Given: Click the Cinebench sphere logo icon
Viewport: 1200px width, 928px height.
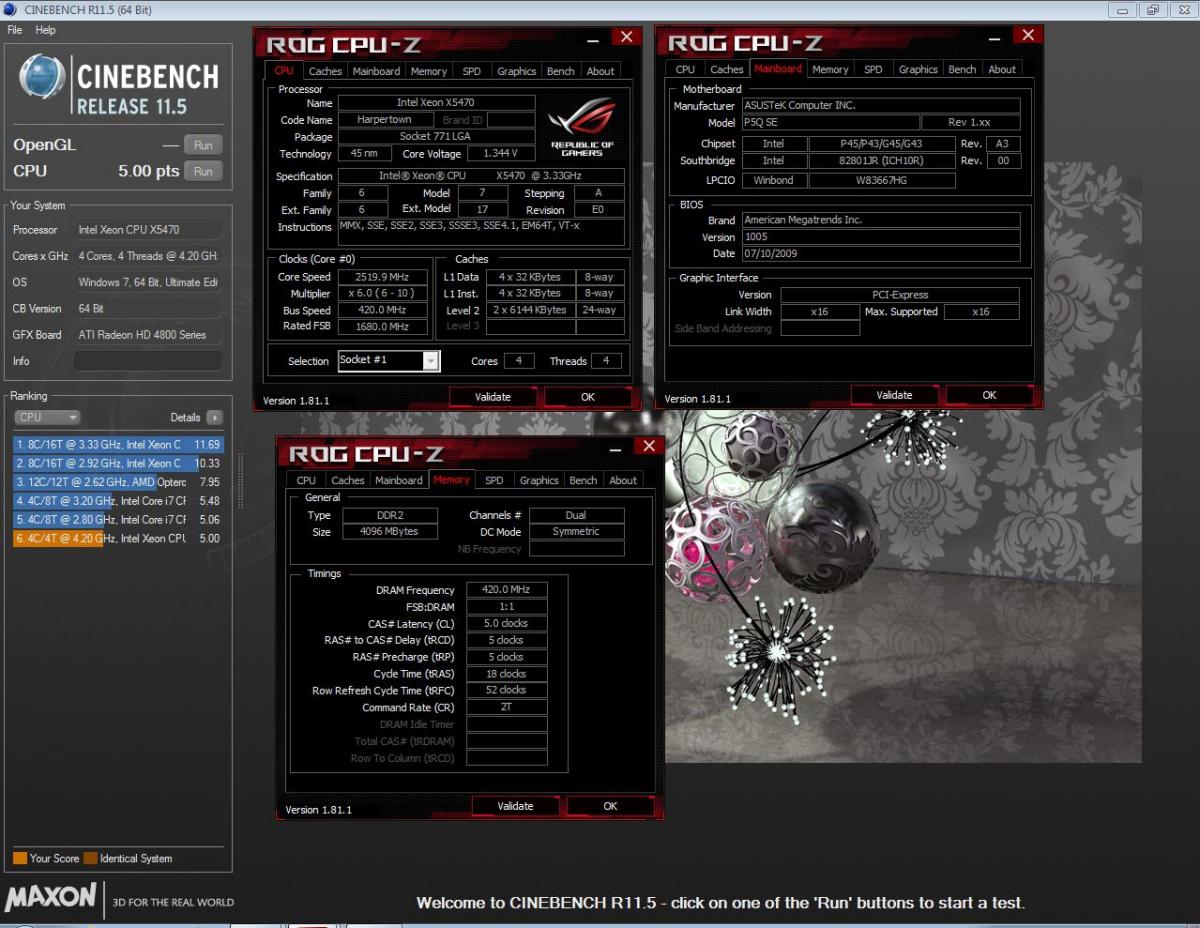Looking at the screenshot, I should [x=42, y=77].
